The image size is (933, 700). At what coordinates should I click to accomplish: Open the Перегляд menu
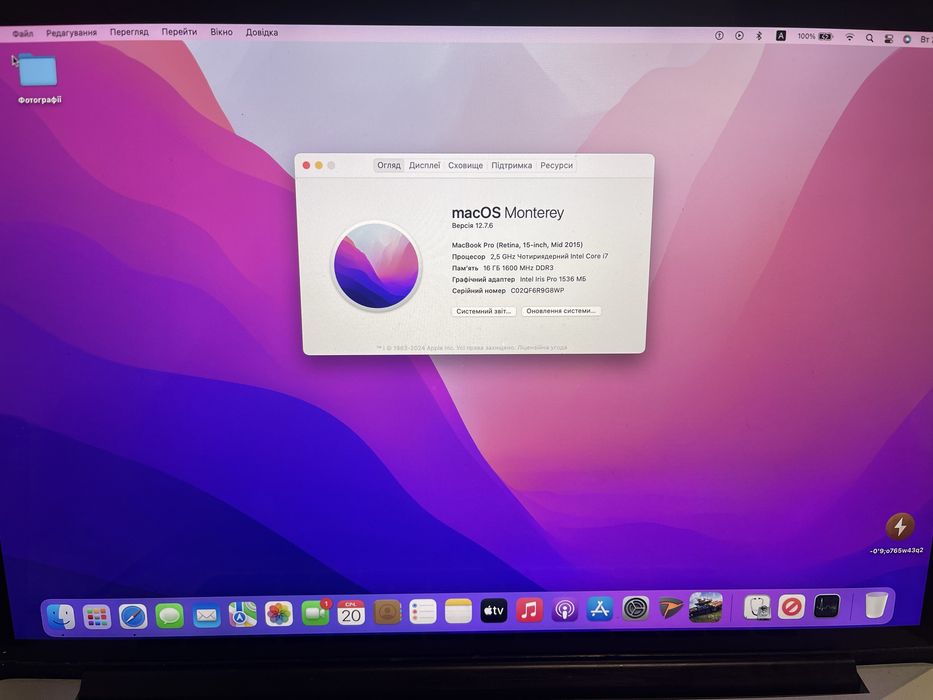pos(129,32)
